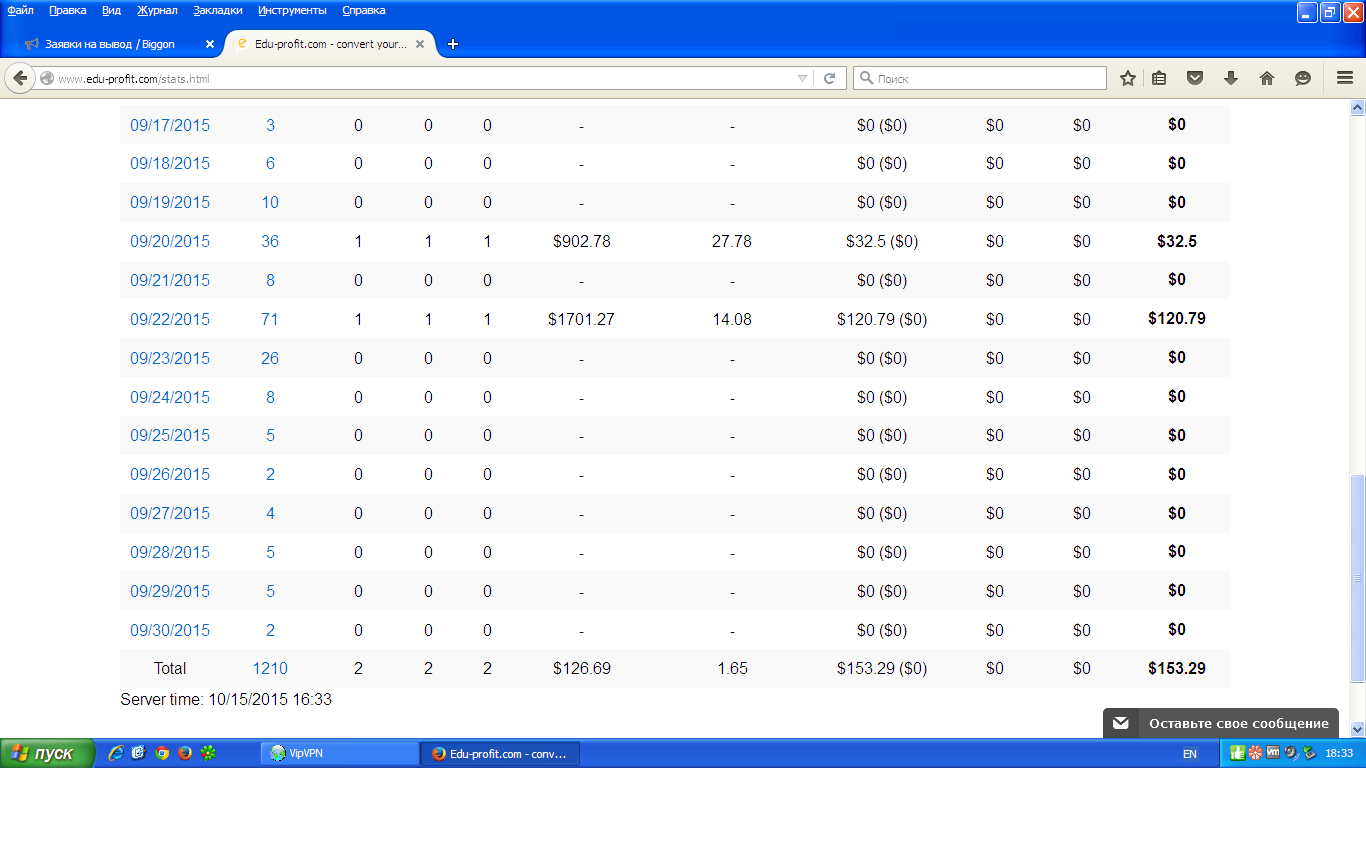Go to the Home page icon
1366x848 pixels.
point(1267,78)
